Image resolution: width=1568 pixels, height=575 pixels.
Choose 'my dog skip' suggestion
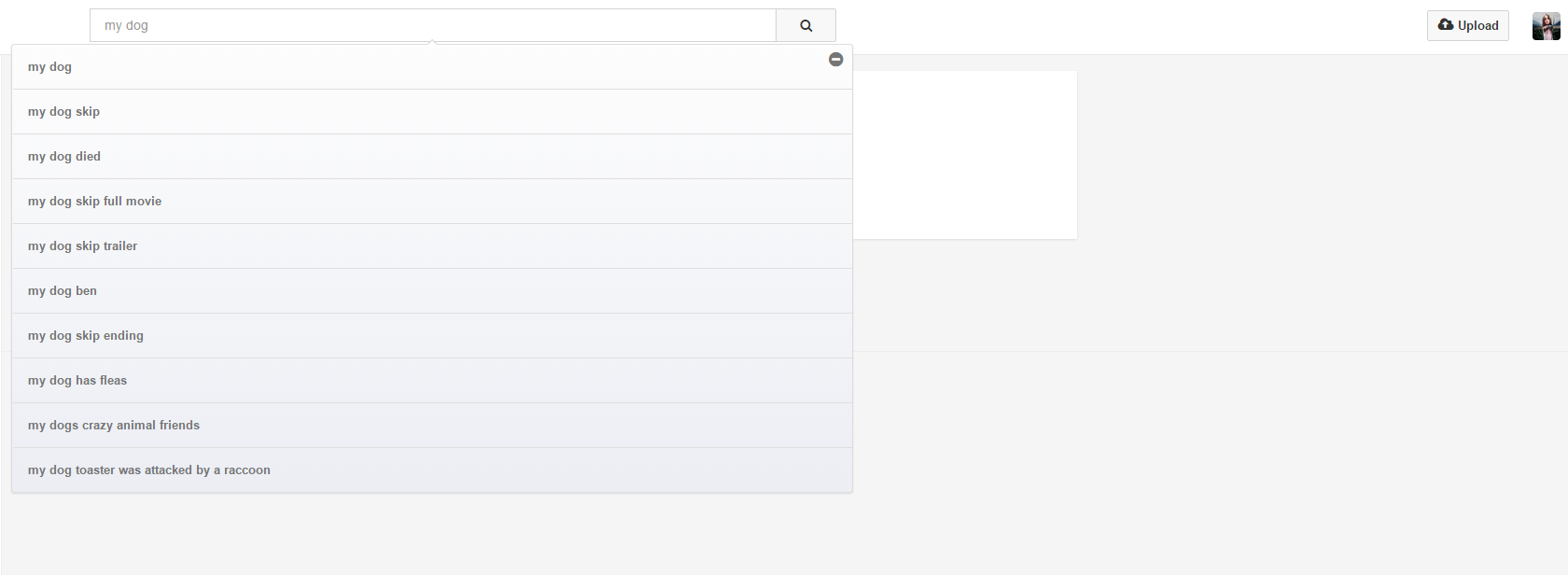point(63,112)
